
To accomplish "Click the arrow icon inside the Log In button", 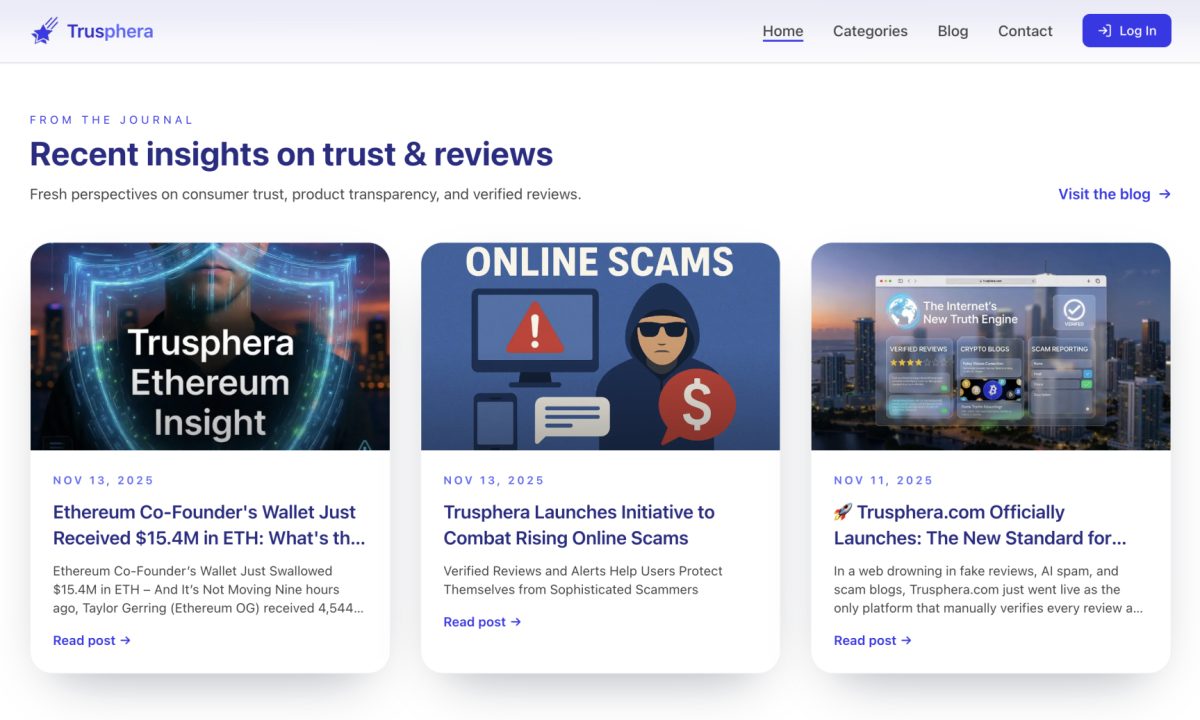I will (1105, 30).
